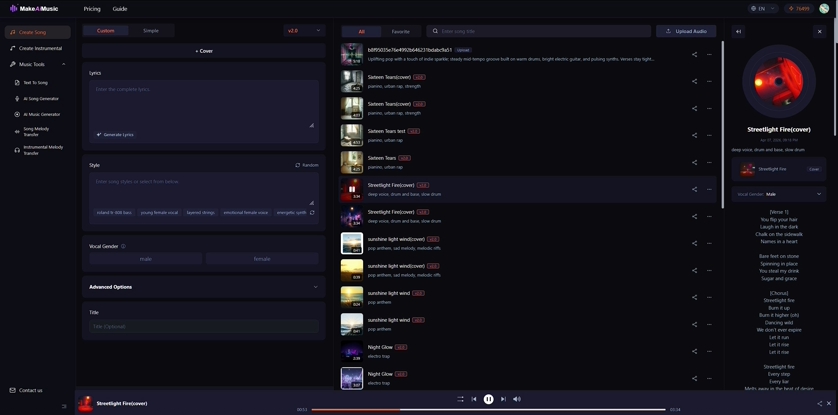Skip to the next track
The width and height of the screenshot is (838, 415).
point(503,399)
